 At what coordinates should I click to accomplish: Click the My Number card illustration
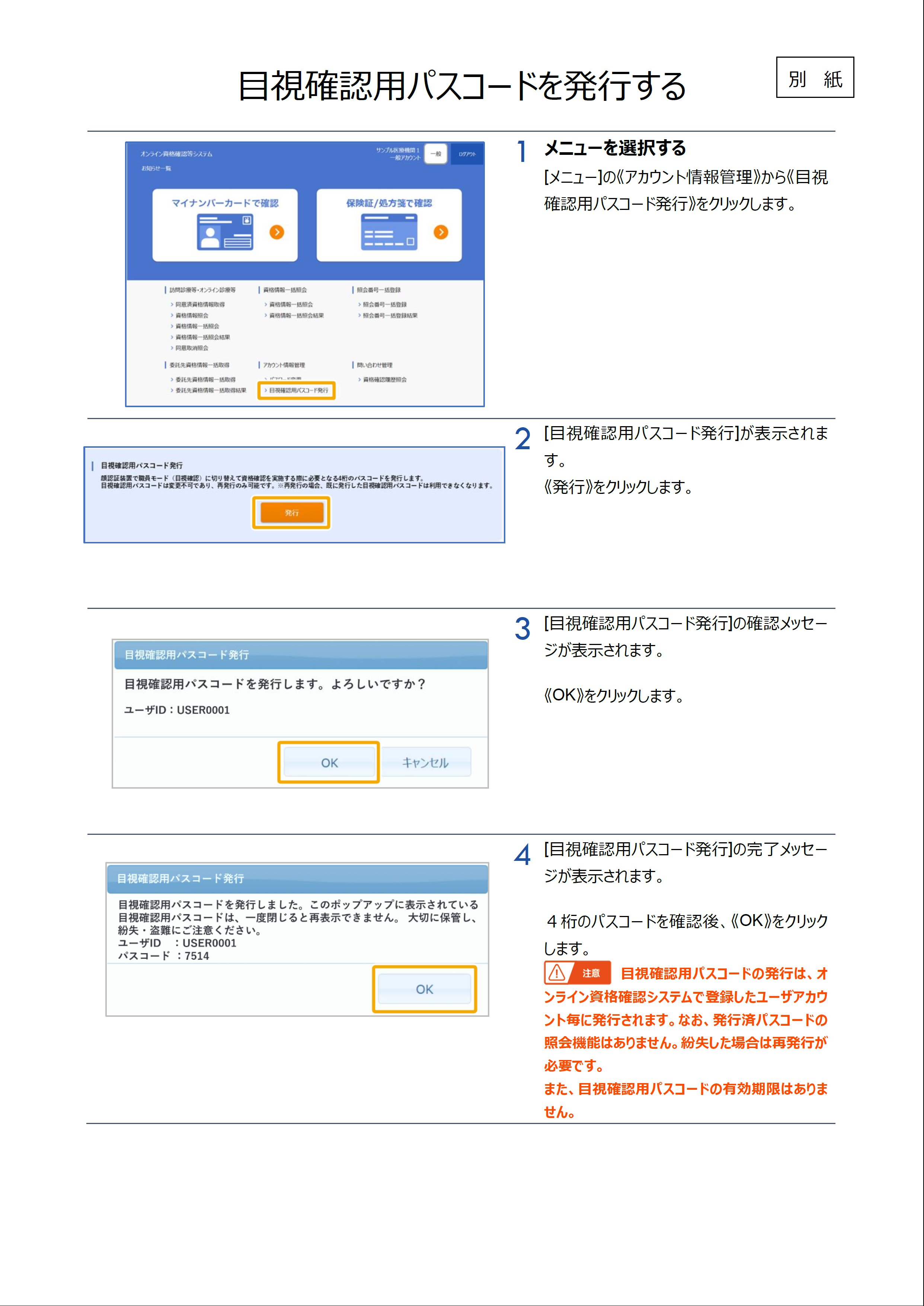click(225, 232)
